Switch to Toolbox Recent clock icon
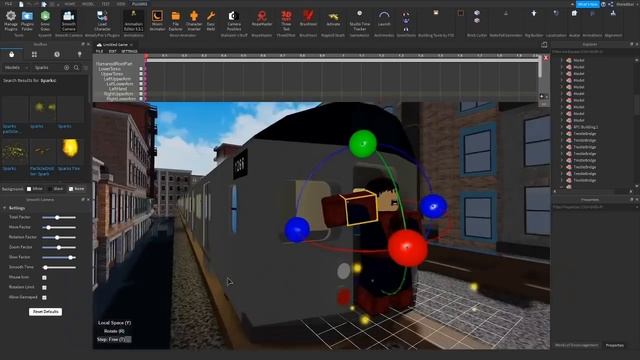 pyautogui.click(x=57, y=54)
